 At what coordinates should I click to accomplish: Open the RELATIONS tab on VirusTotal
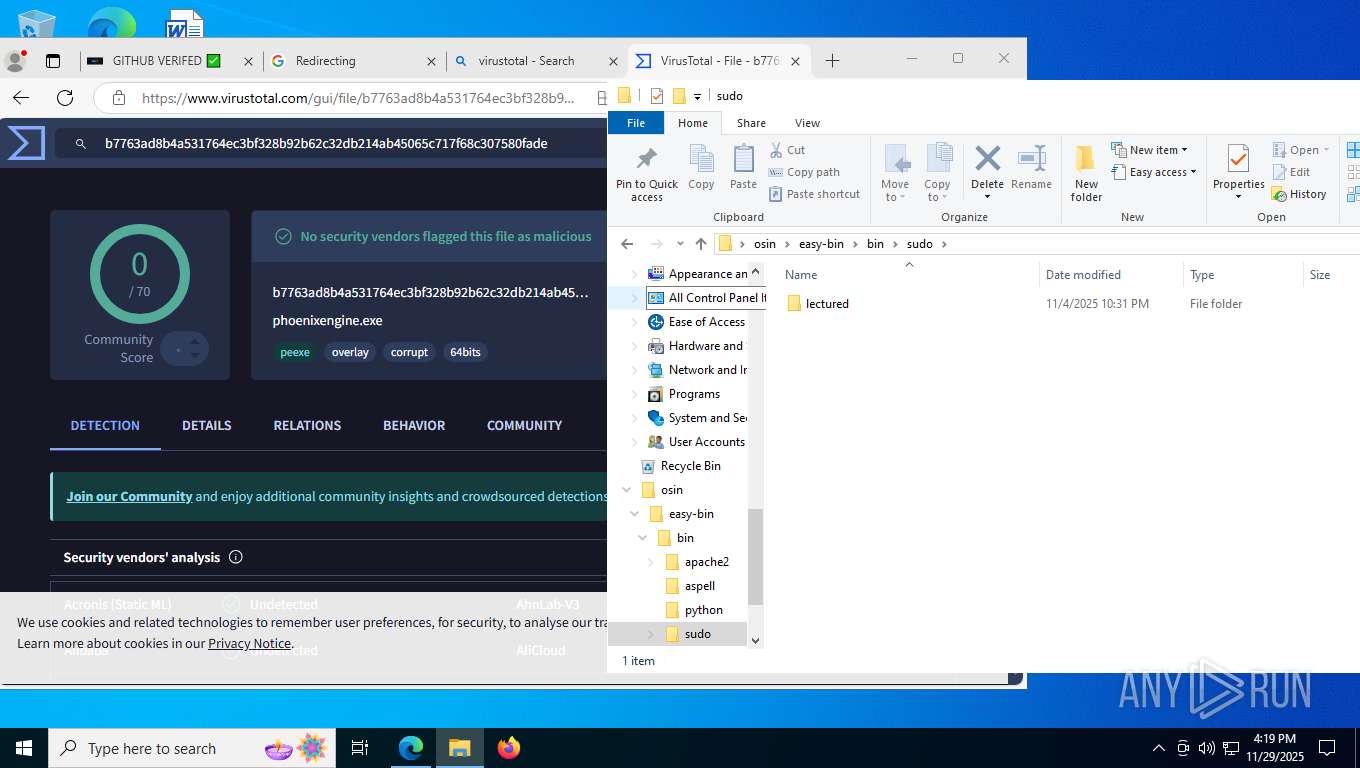pos(307,425)
